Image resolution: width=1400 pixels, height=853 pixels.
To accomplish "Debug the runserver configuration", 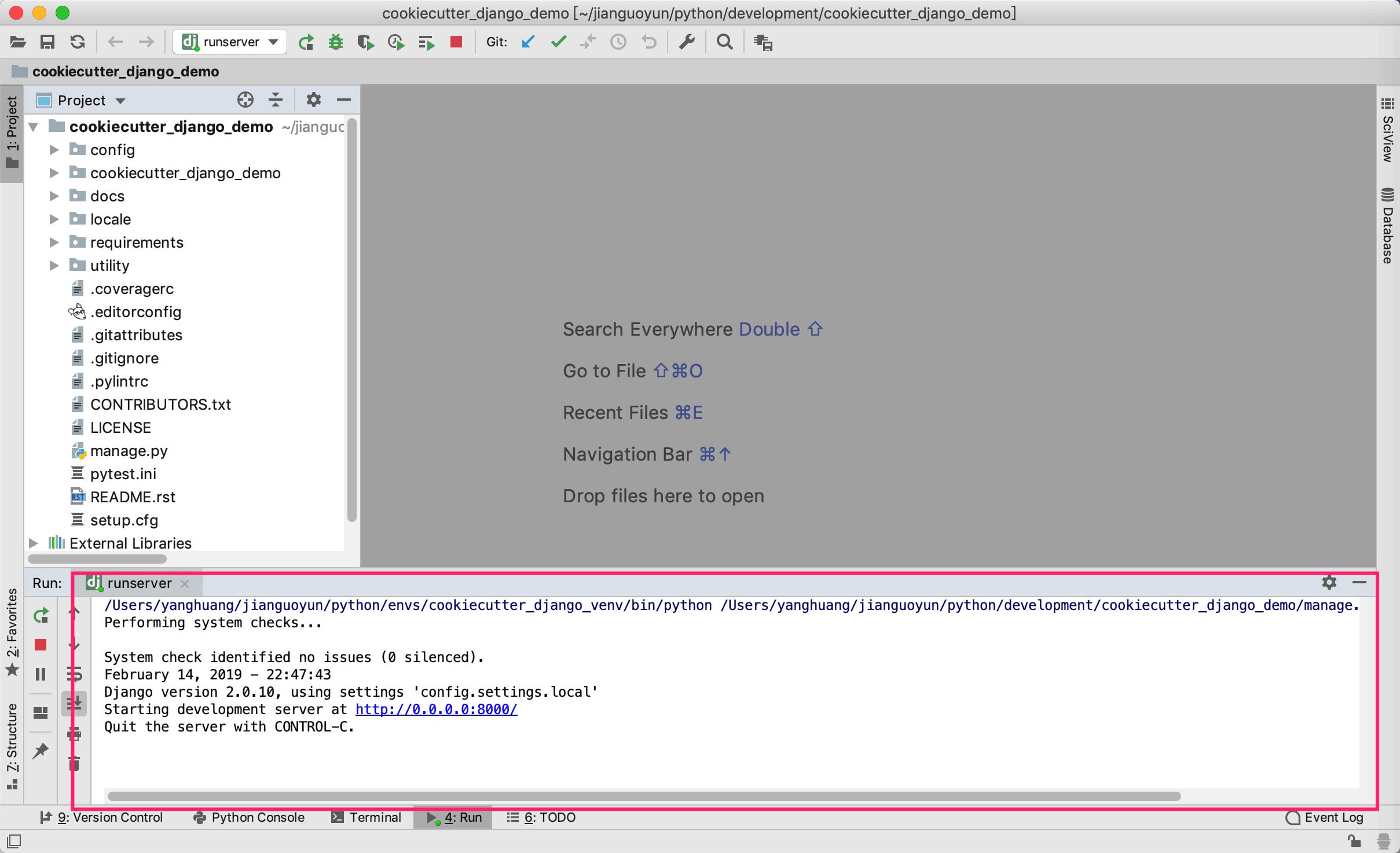I will point(336,42).
